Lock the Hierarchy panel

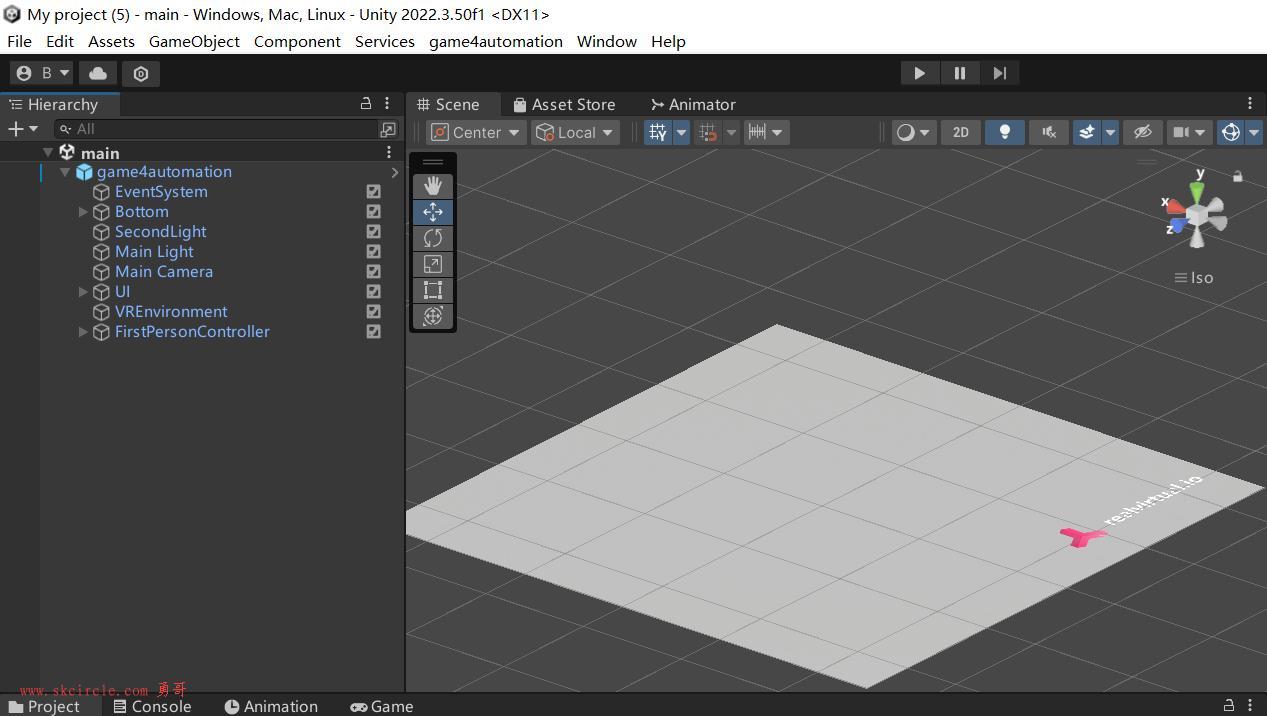366,104
